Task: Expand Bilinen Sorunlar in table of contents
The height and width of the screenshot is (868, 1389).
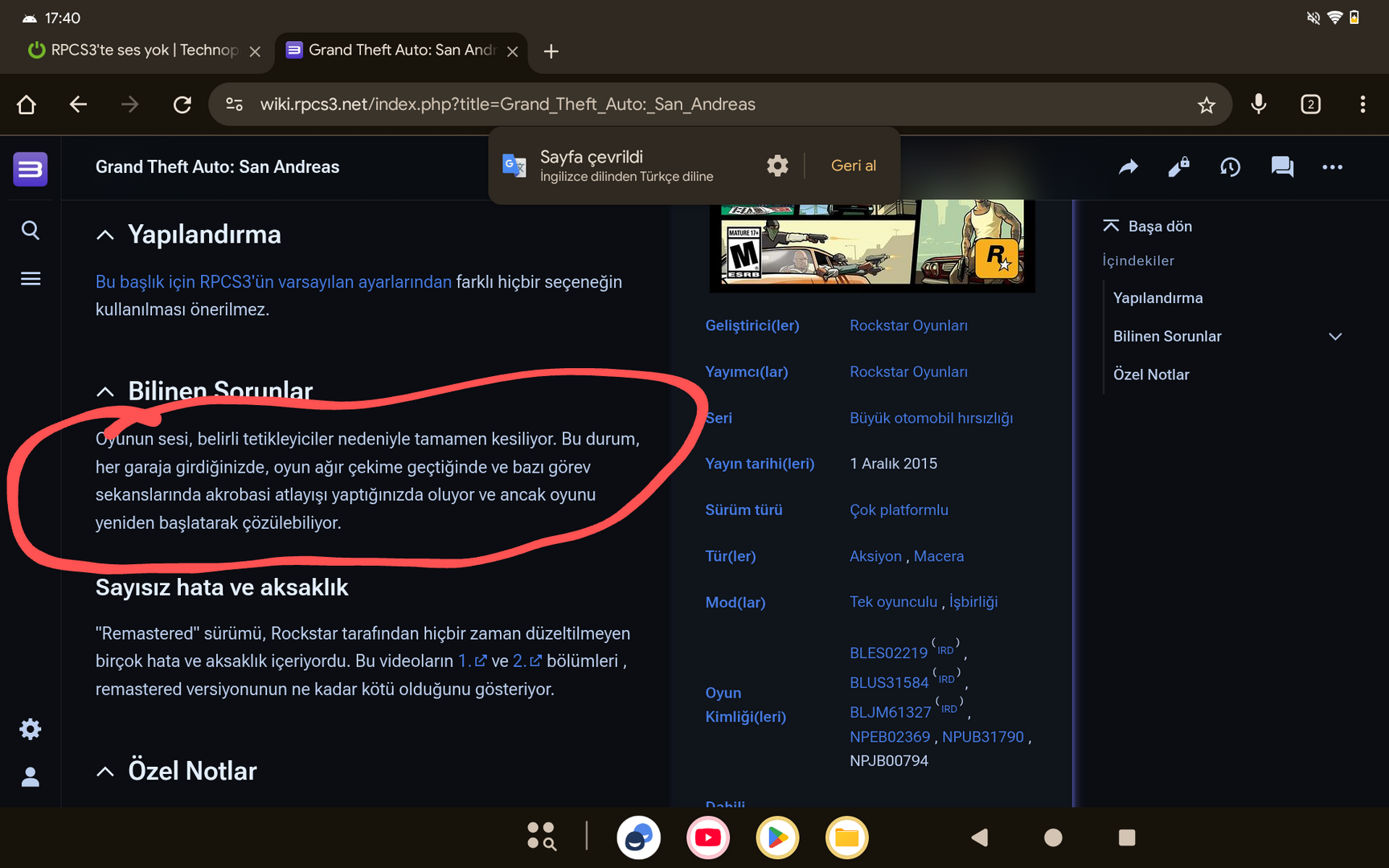Action: pos(1335,337)
